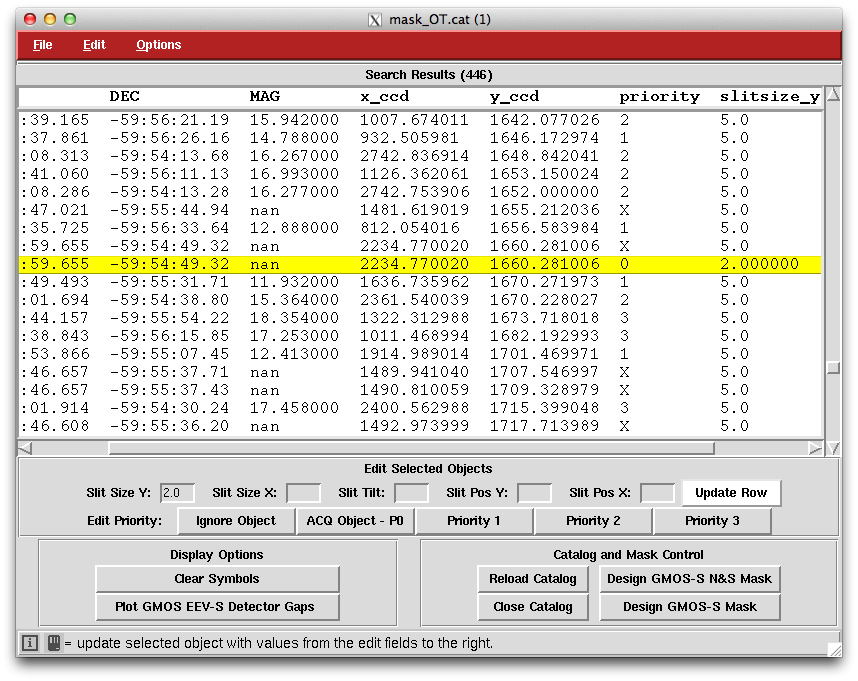Select the highlighted row with slitsize 2.000000
Image resolution: width=858 pixels, height=681 pixels.
point(420,264)
